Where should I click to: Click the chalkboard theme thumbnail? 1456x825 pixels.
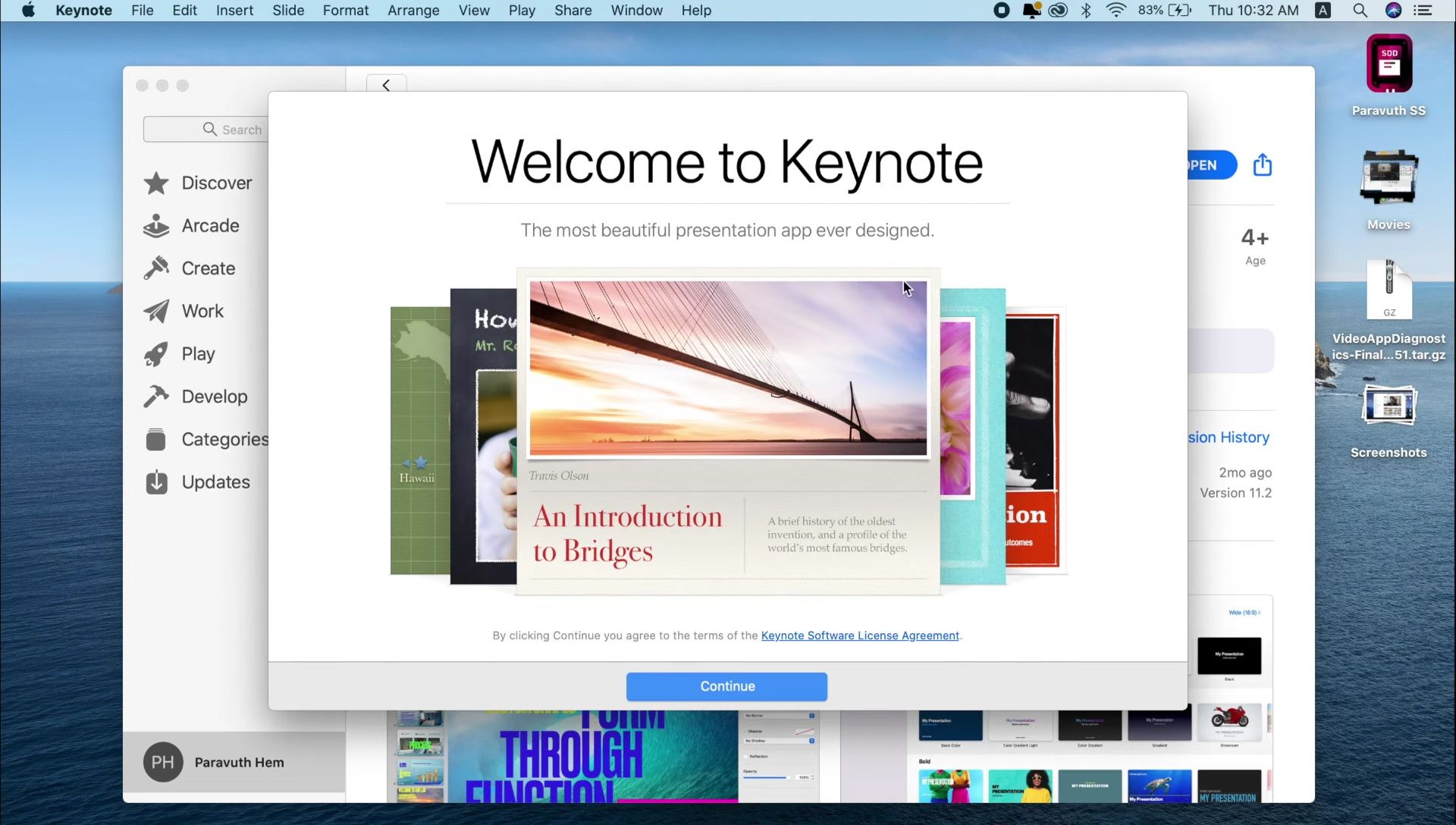point(483,436)
